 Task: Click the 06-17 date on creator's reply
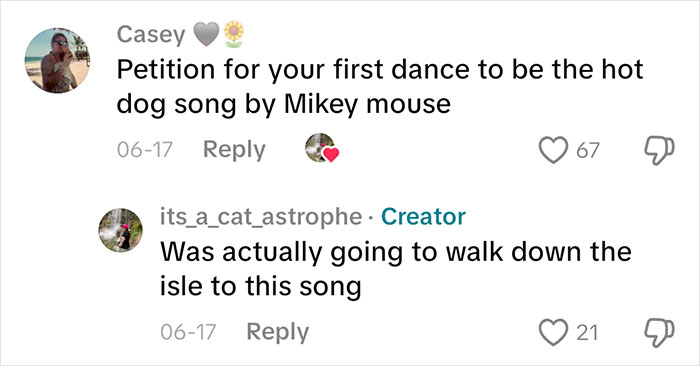[x=188, y=333]
